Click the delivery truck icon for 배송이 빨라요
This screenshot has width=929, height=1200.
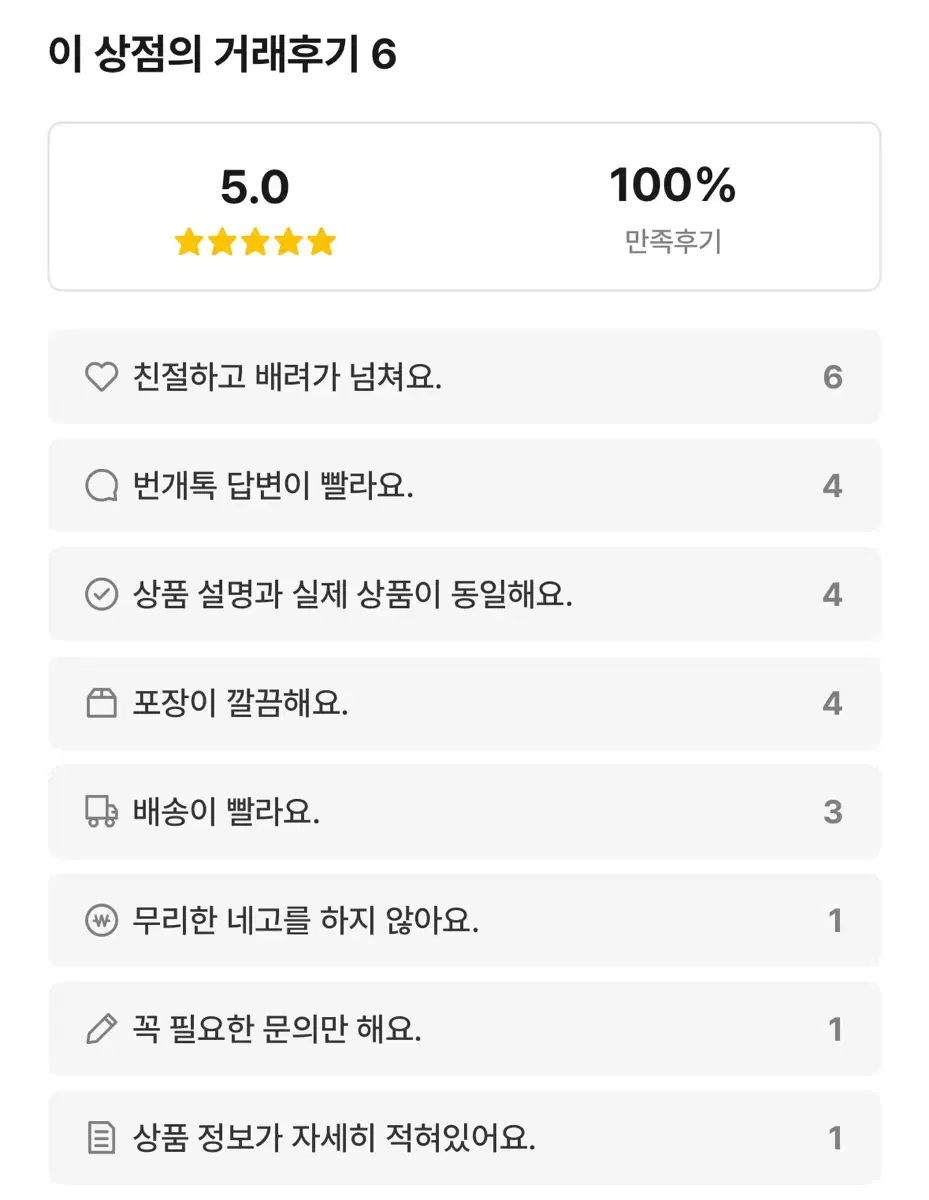[x=101, y=812]
